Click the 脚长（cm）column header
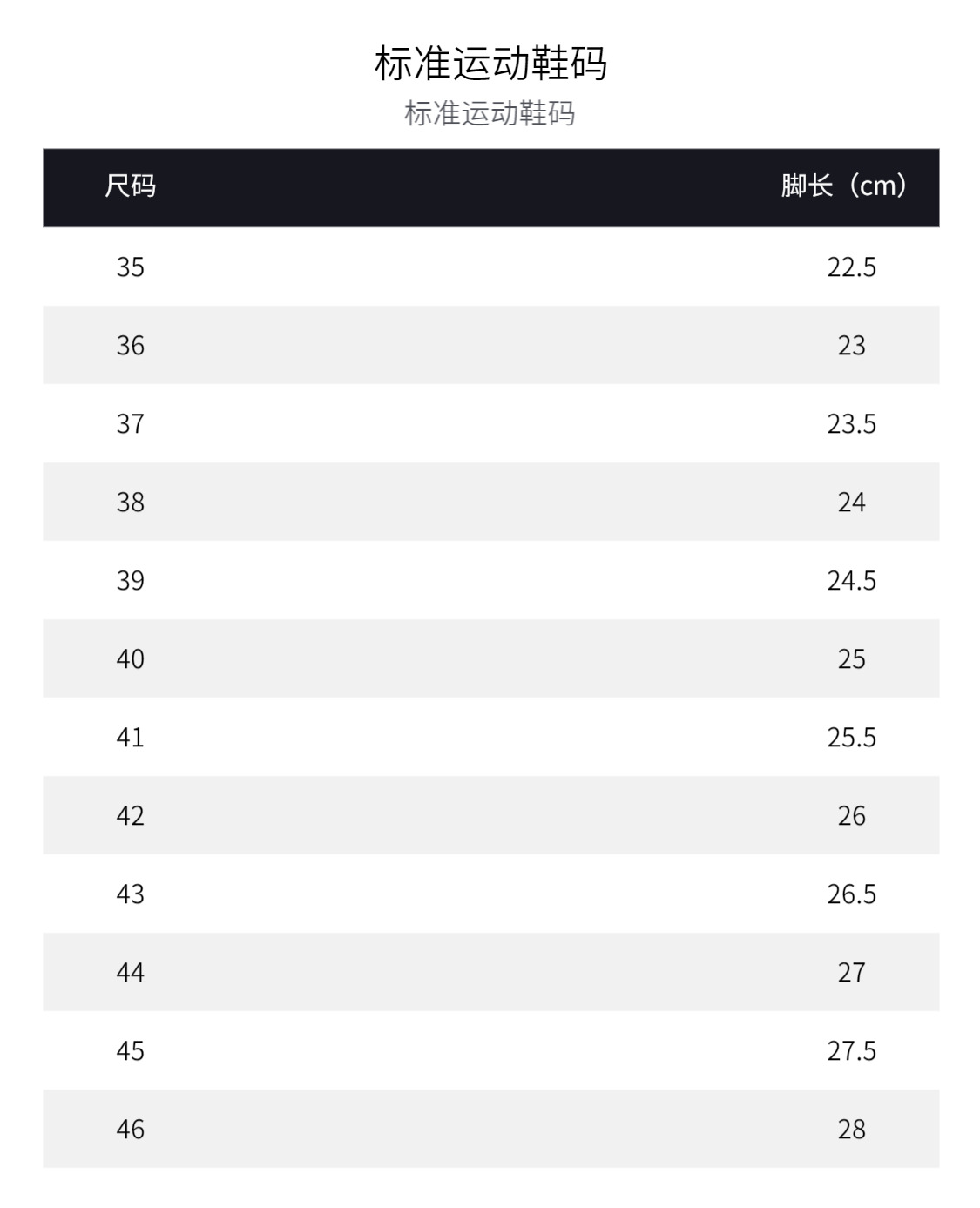This screenshot has width=980, height=1208. (x=844, y=186)
